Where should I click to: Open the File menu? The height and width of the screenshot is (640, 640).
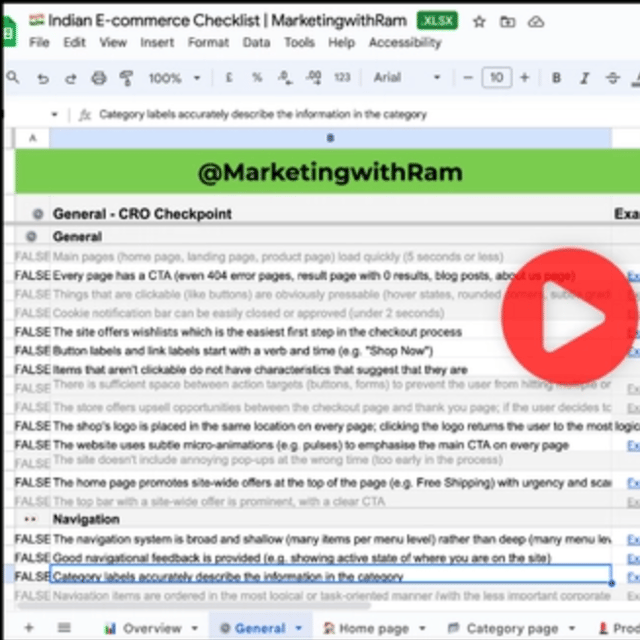pos(39,42)
